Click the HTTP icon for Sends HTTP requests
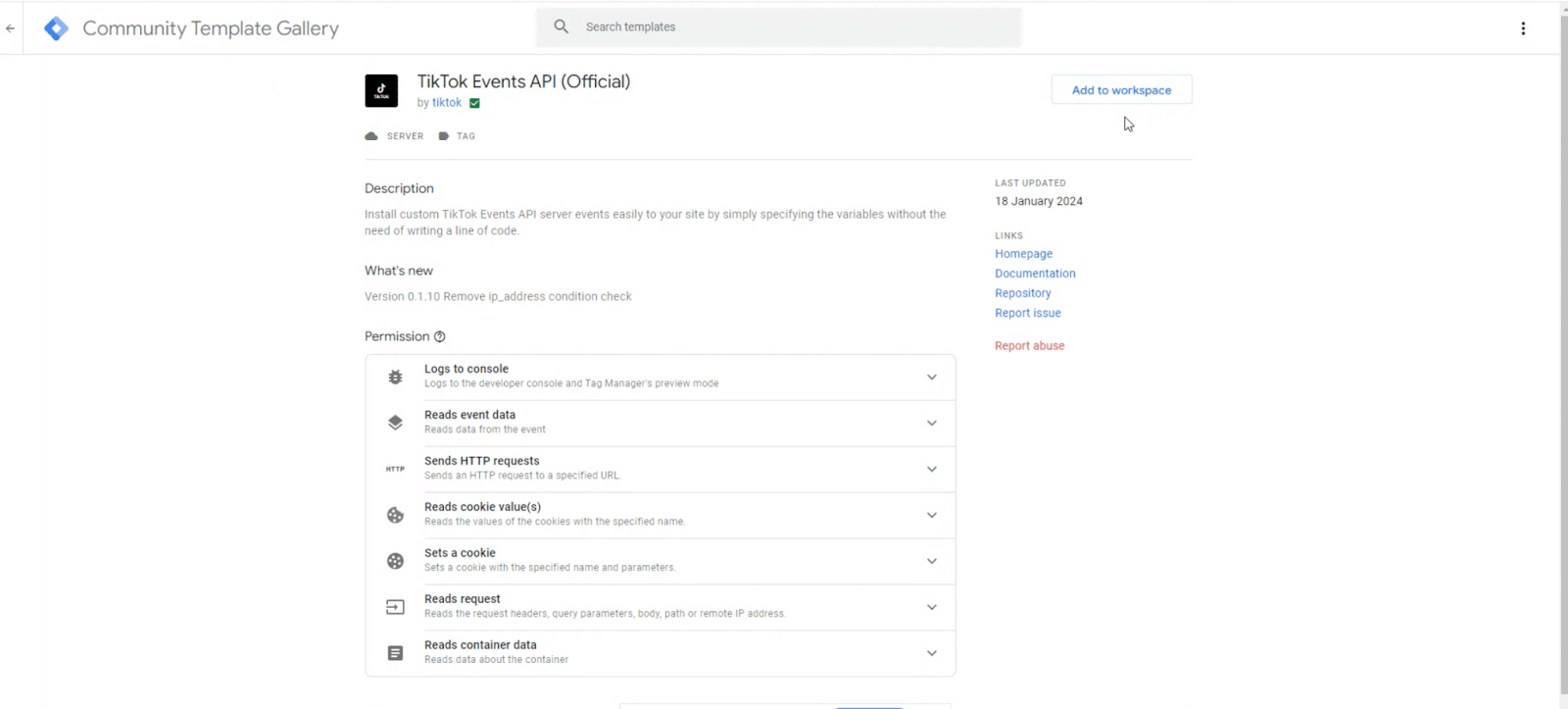1568x709 pixels. [395, 469]
